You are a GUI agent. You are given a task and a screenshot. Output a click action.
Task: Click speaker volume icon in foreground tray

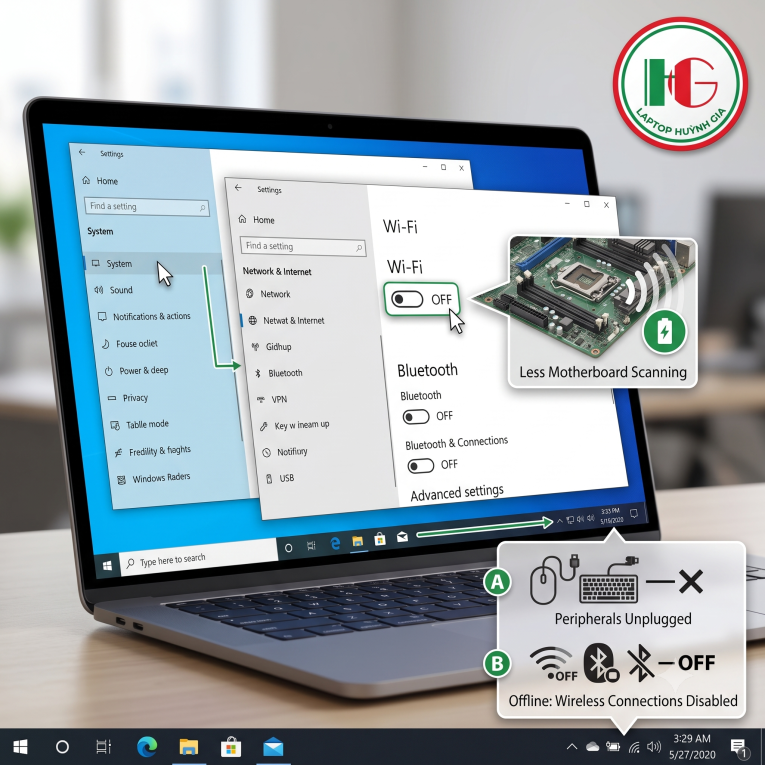pyautogui.click(x=654, y=746)
